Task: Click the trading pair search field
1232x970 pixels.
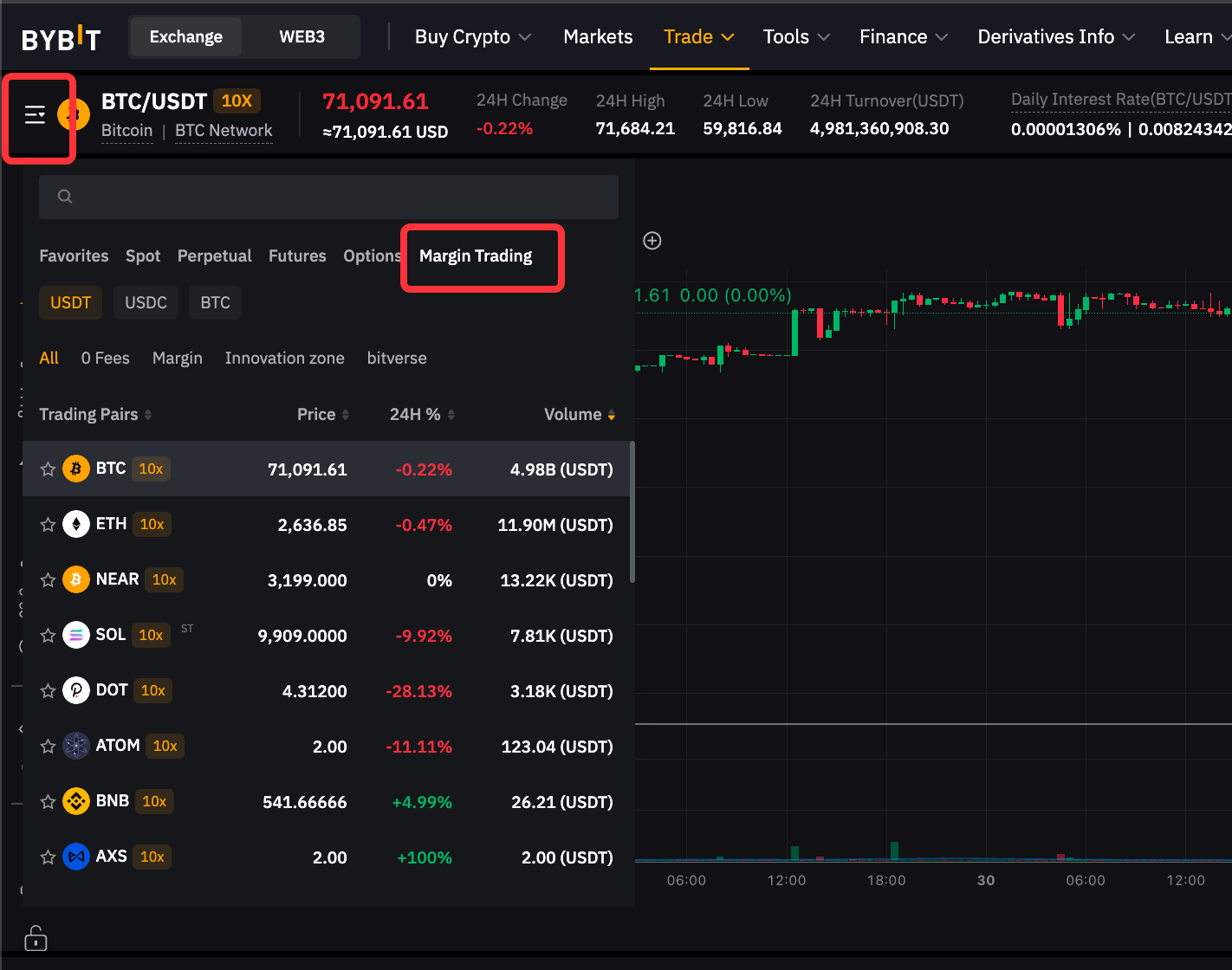Action: (338, 197)
